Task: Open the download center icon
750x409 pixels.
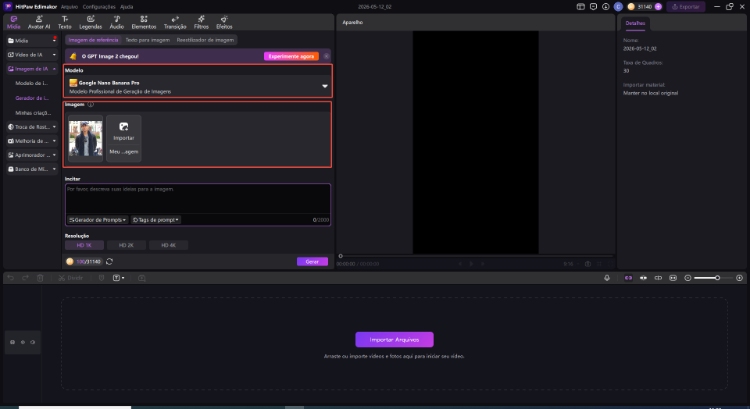Action: pos(606,7)
